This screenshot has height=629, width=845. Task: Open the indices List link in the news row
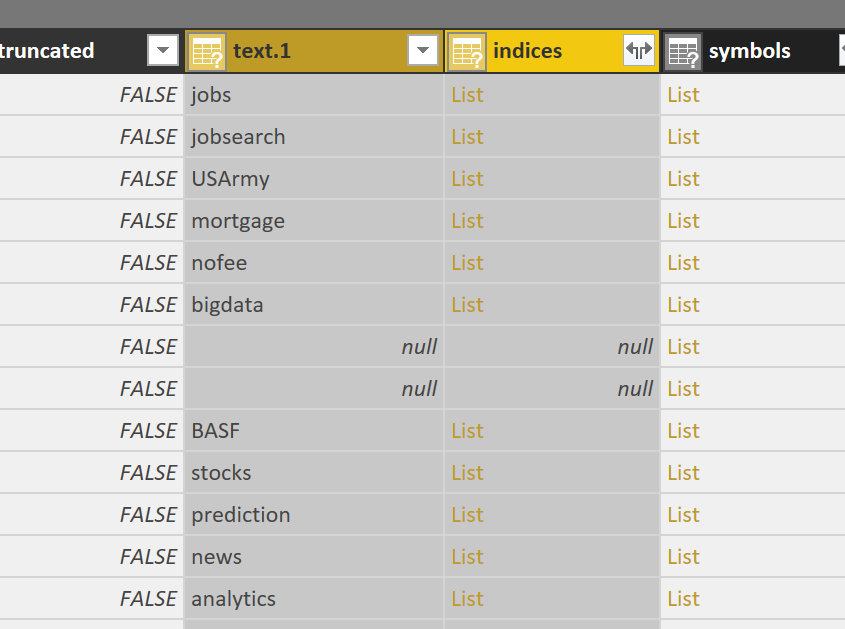pos(467,557)
